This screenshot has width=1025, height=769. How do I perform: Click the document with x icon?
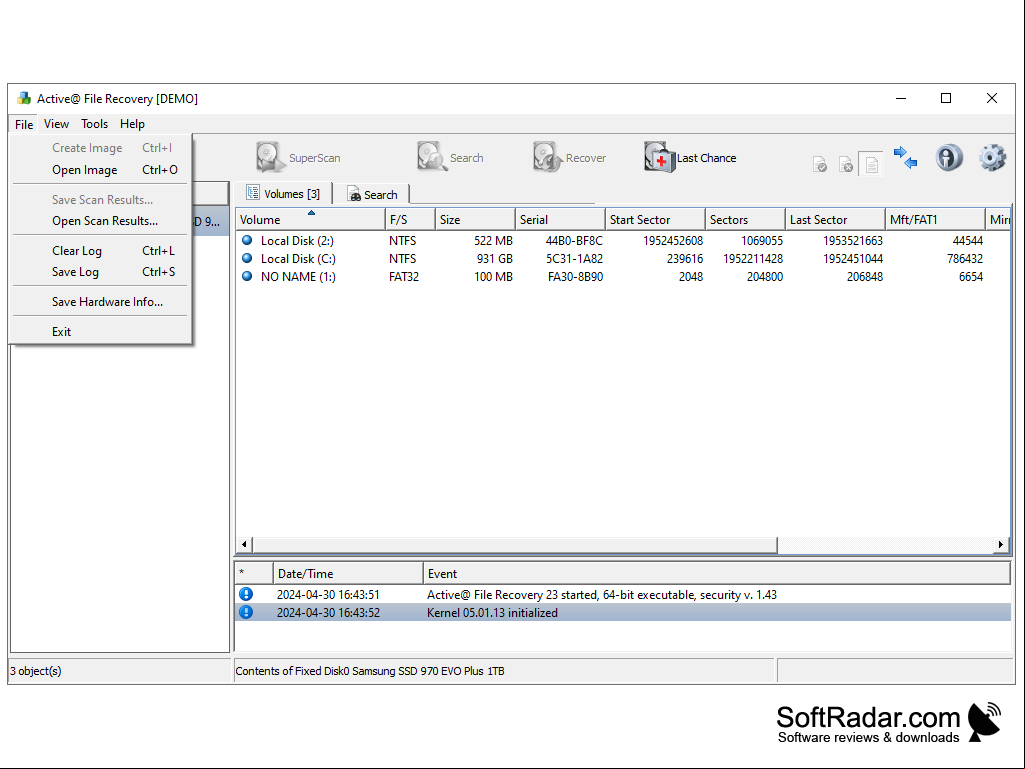click(846, 165)
